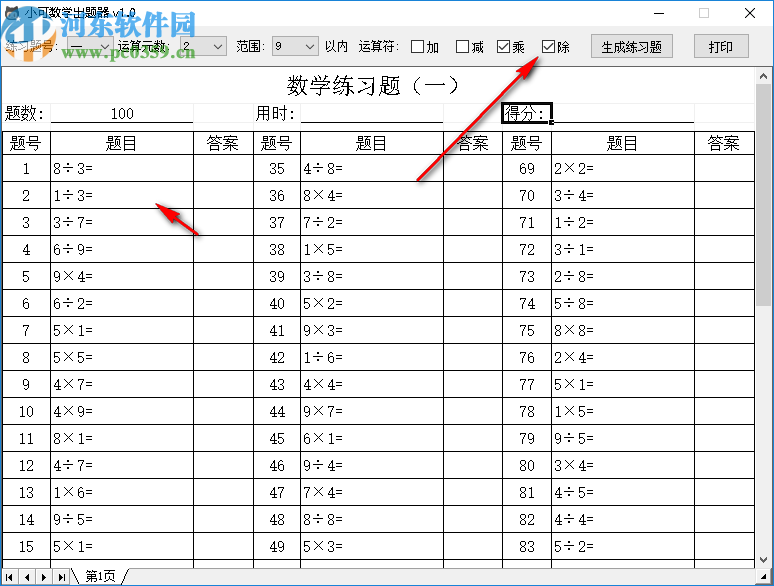Open the 练习题号 dropdown
774x586 pixels.
tap(90, 46)
